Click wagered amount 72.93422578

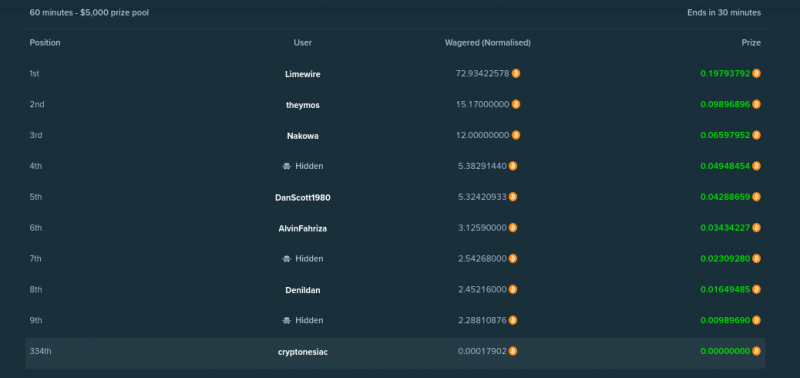point(482,73)
